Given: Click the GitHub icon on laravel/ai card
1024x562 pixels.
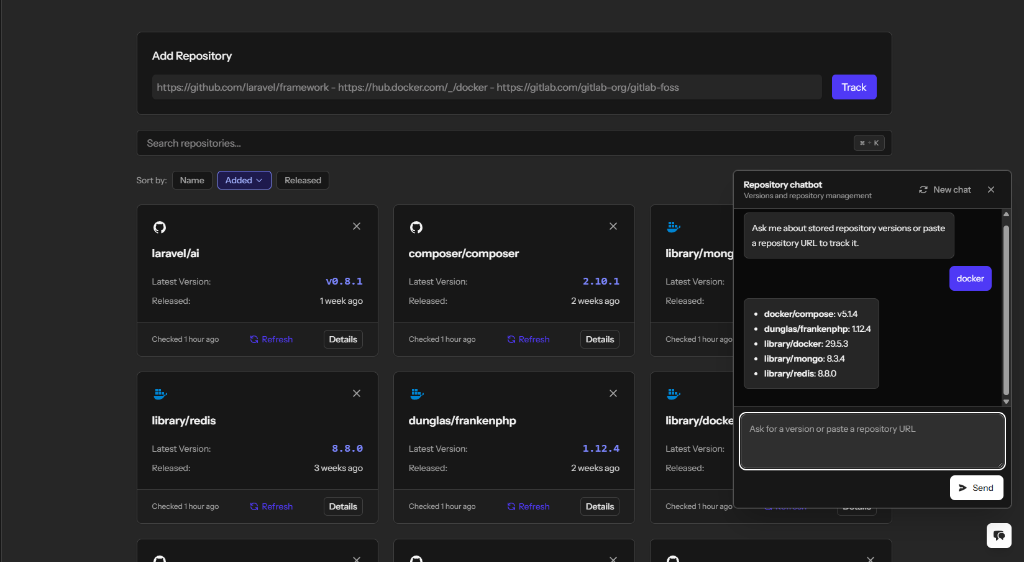Looking at the screenshot, I should (x=159, y=227).
